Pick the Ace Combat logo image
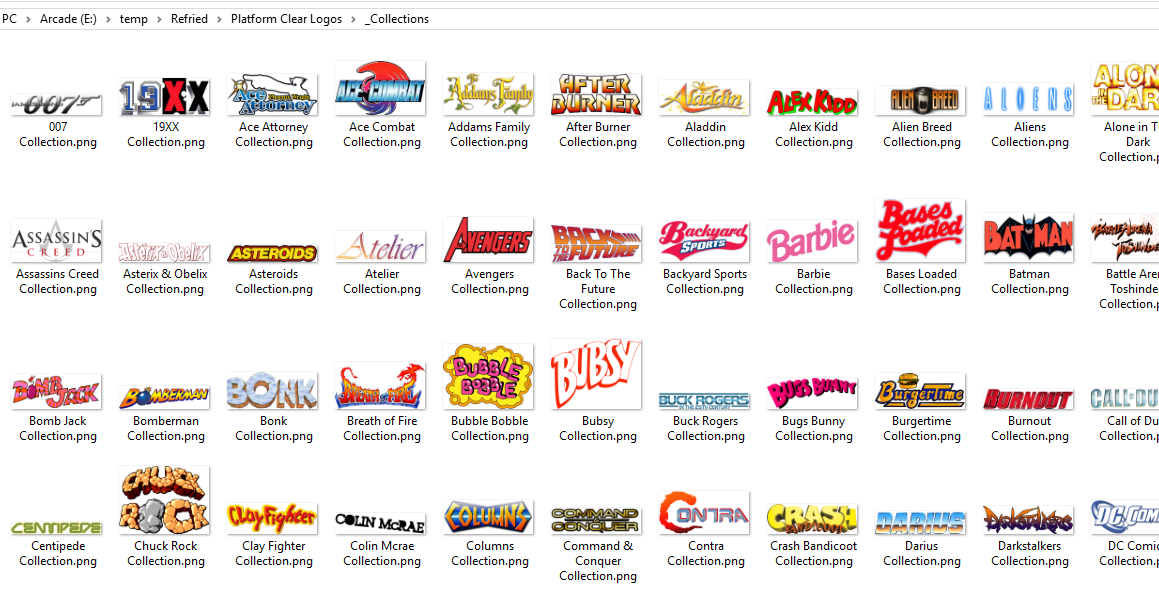 tap(380, 88)
